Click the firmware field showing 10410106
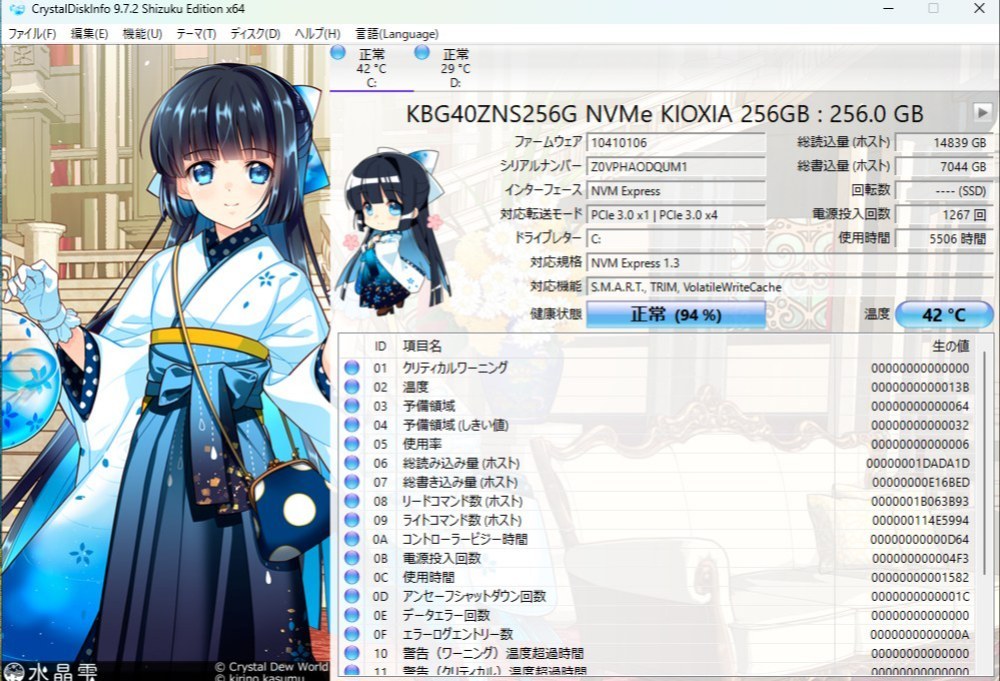1000x681 pixels. tap(675, 143)
